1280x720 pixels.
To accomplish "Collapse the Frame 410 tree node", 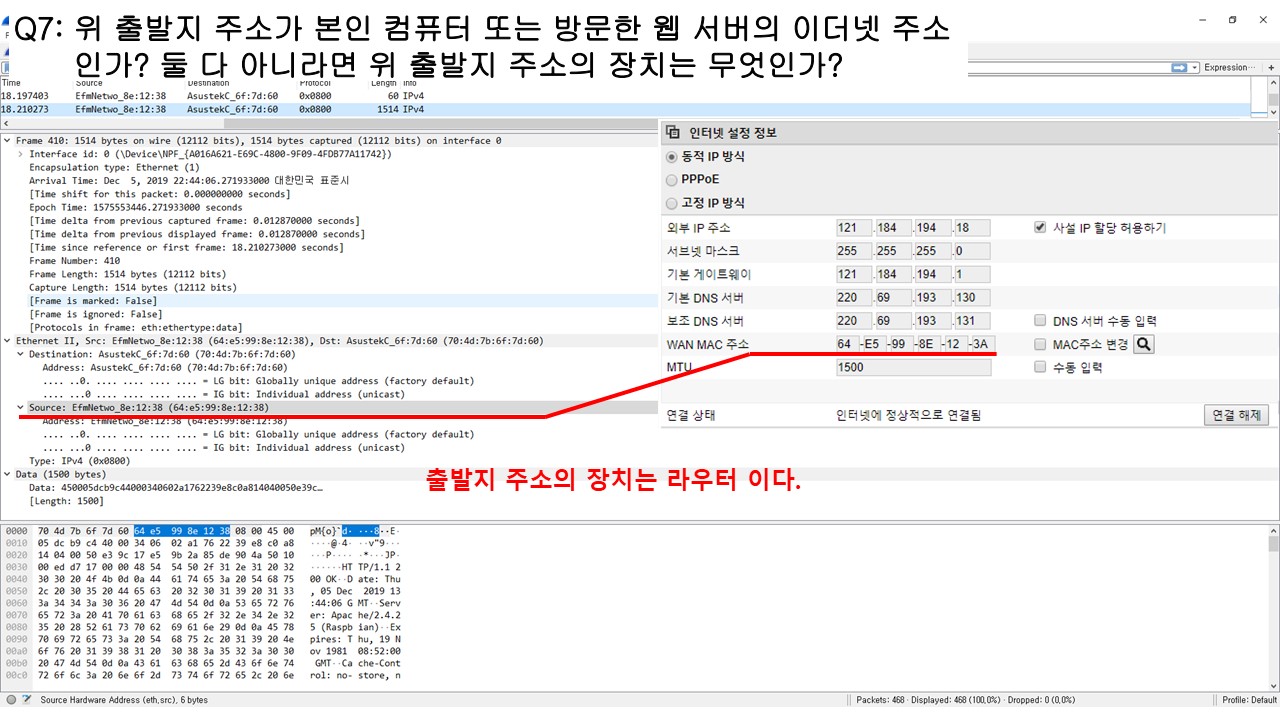I will tap(8, 141).
